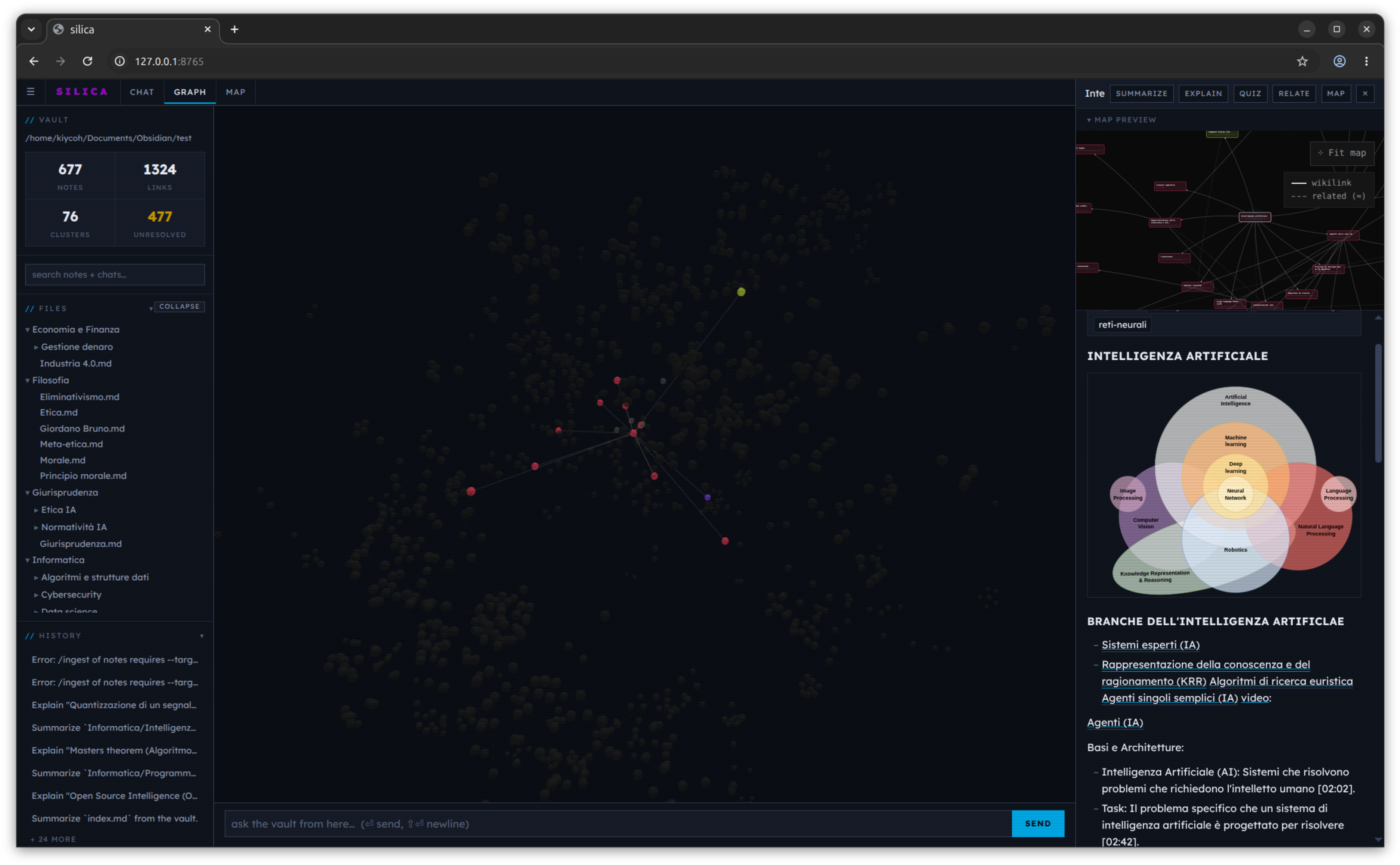Open Principio morale.md note

(83, 476)
